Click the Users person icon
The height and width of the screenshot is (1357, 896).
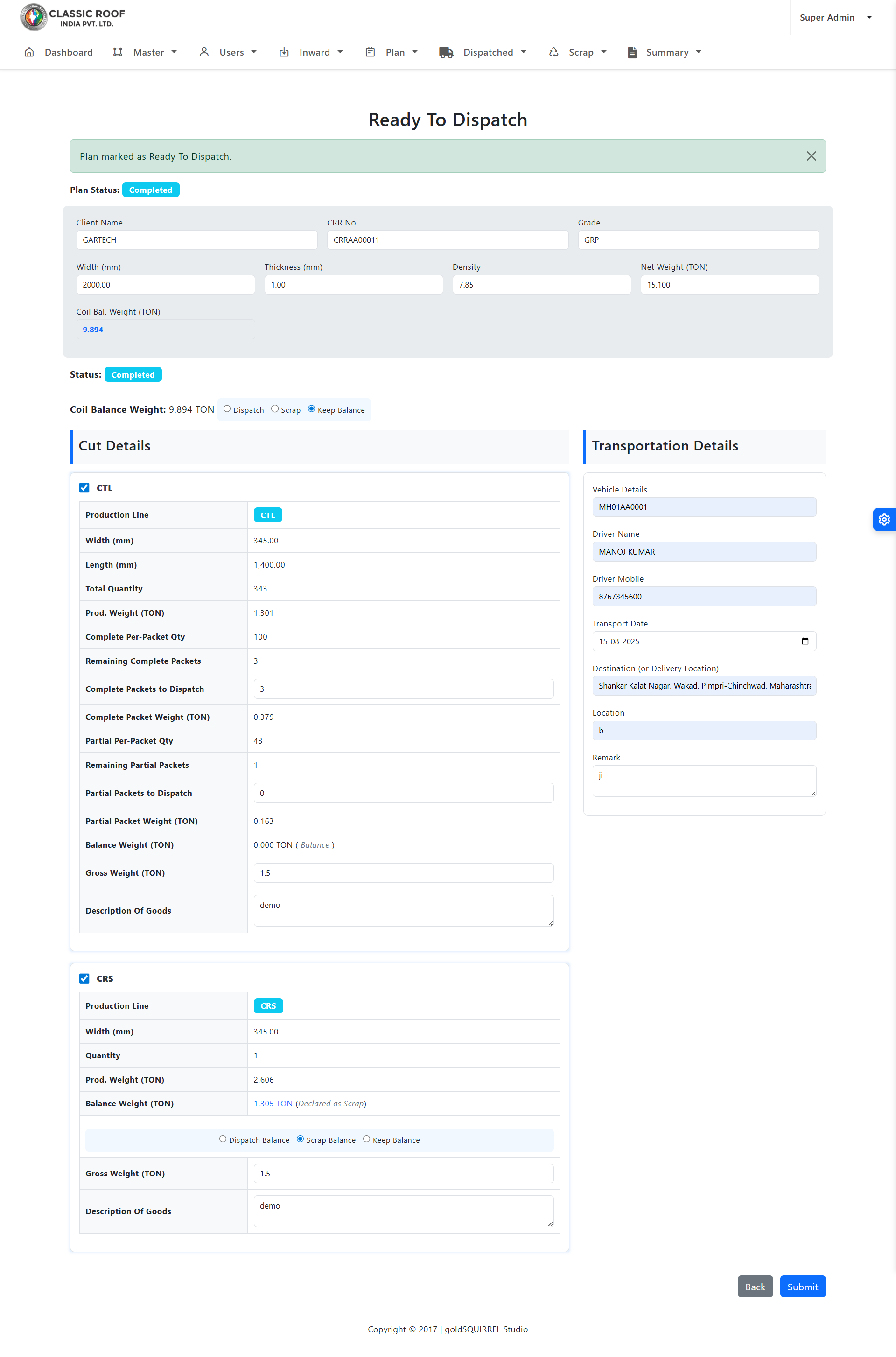coord(204,52)
